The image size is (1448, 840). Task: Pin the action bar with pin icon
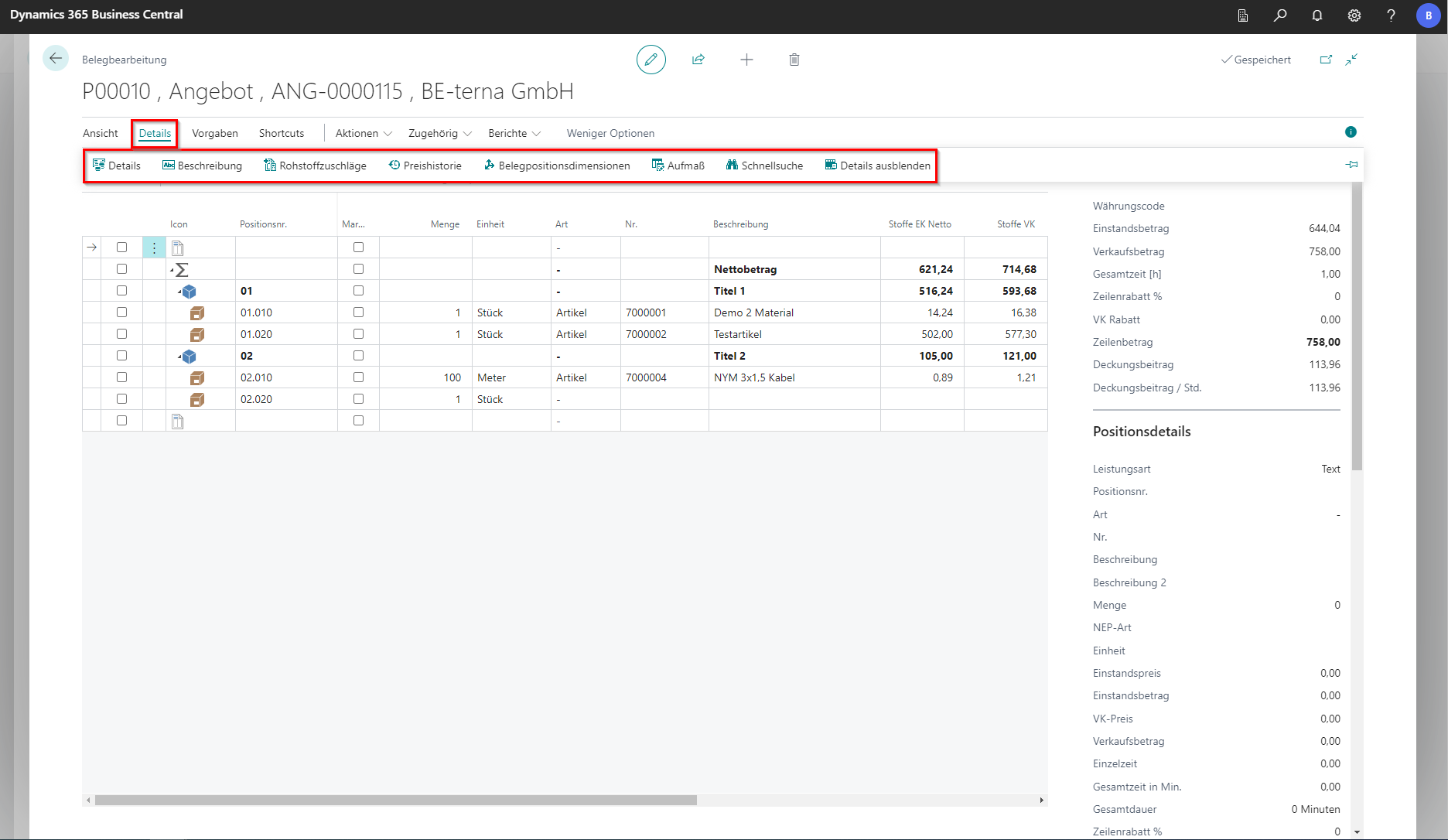1351,164
